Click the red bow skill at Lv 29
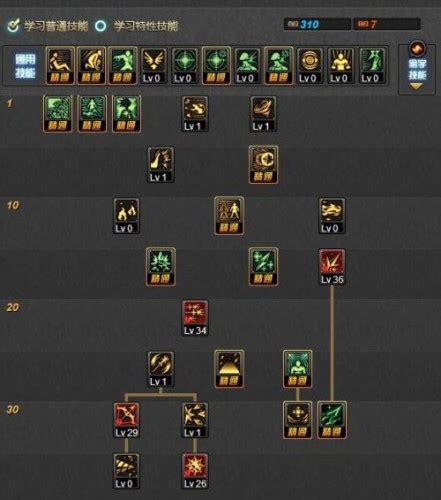Viewport: 441px width, 500px height. coord(127,420)
